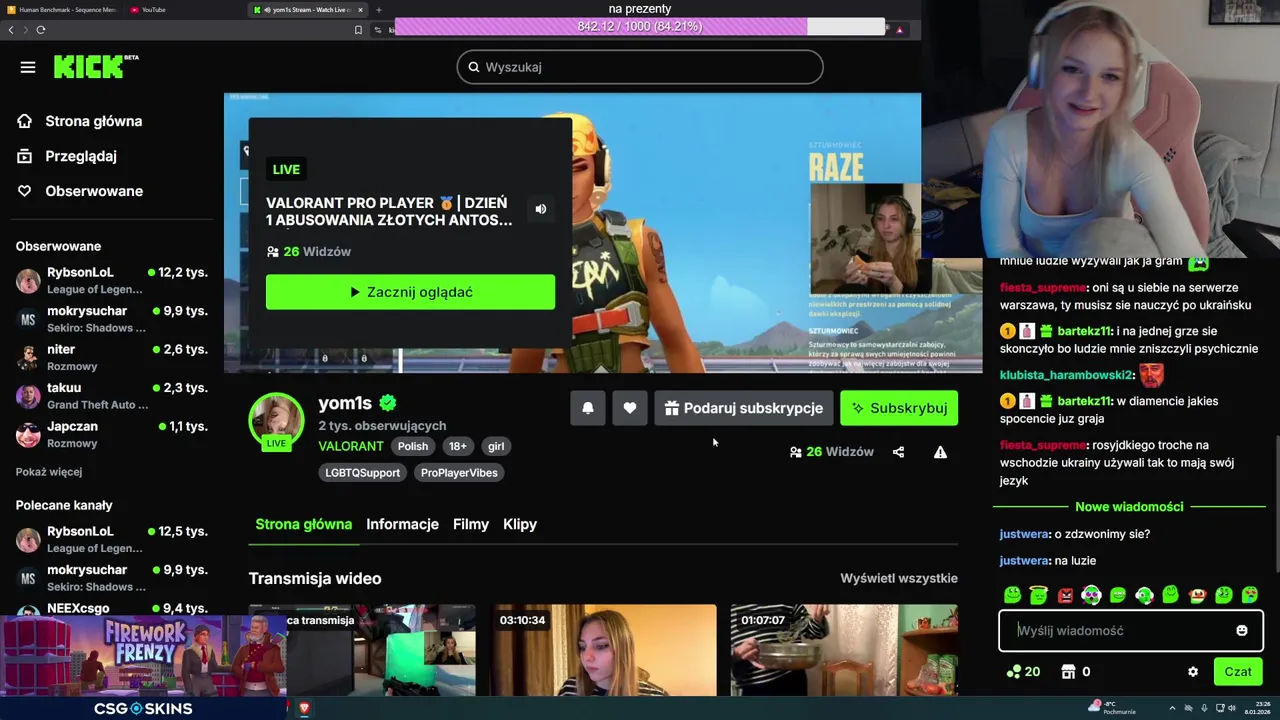
Task: Insert the clown emote in quick bar
Action: [x=1197, y=595]
